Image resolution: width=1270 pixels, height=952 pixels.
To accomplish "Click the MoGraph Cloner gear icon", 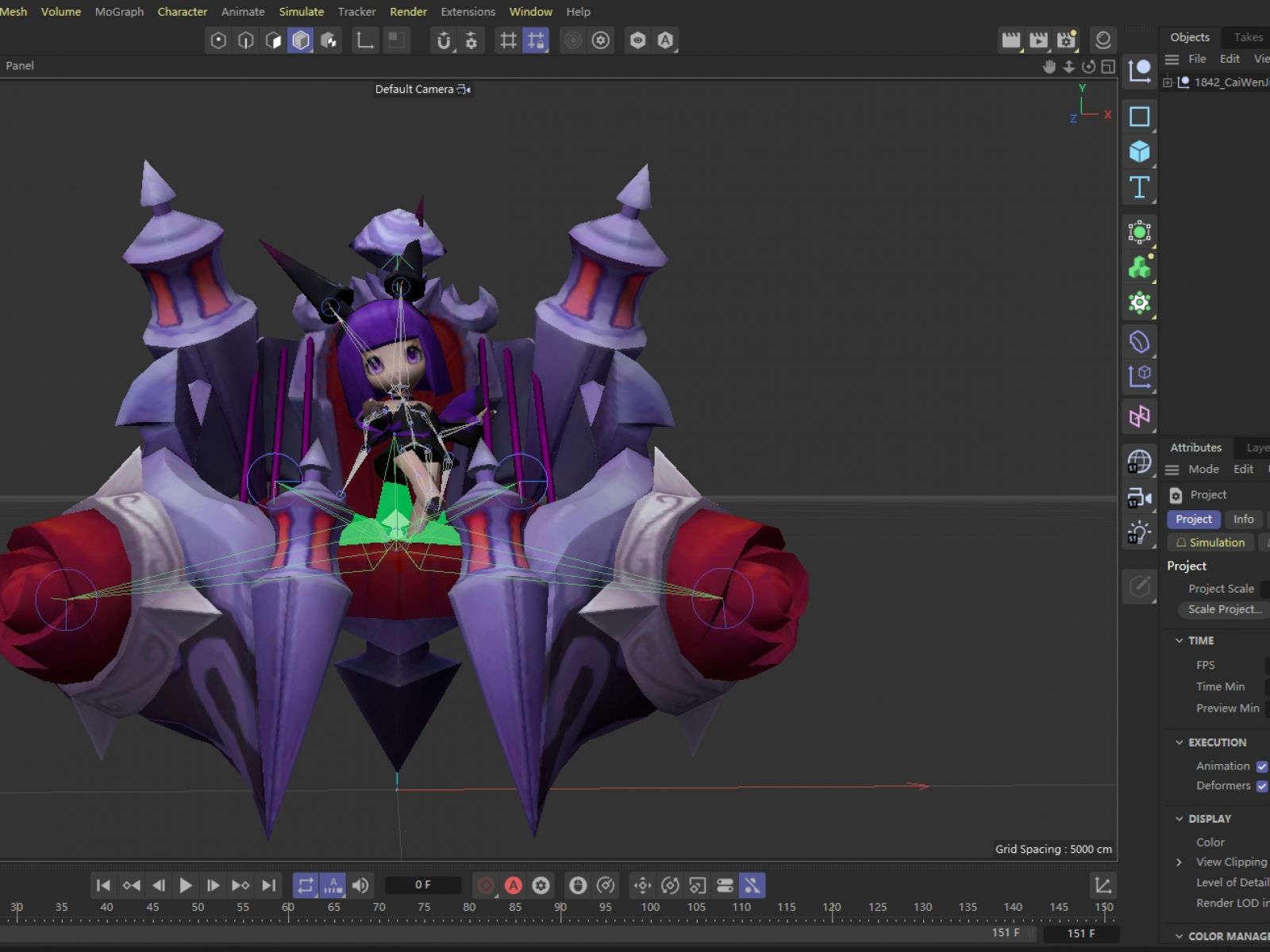I will click(1139, 303).
